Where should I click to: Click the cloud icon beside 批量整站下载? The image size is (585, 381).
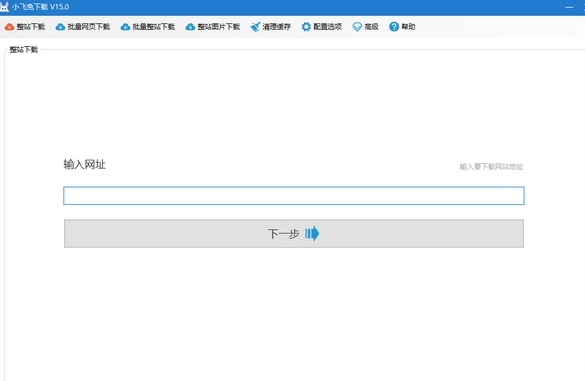coord(125,27)
